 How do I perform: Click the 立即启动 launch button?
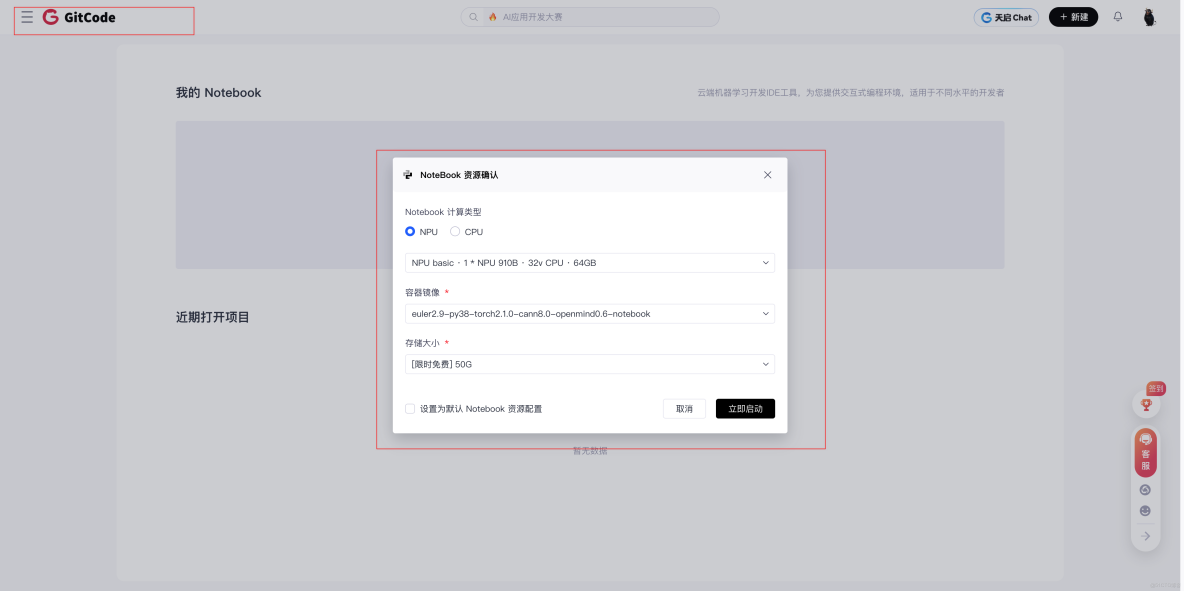[x=745, y=408]
